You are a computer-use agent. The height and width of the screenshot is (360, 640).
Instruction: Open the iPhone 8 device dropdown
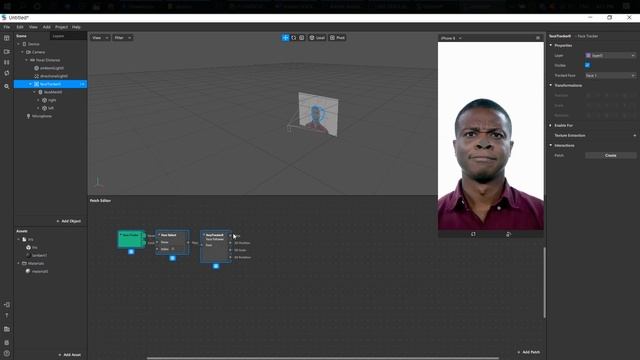click(x=451, y=38)
